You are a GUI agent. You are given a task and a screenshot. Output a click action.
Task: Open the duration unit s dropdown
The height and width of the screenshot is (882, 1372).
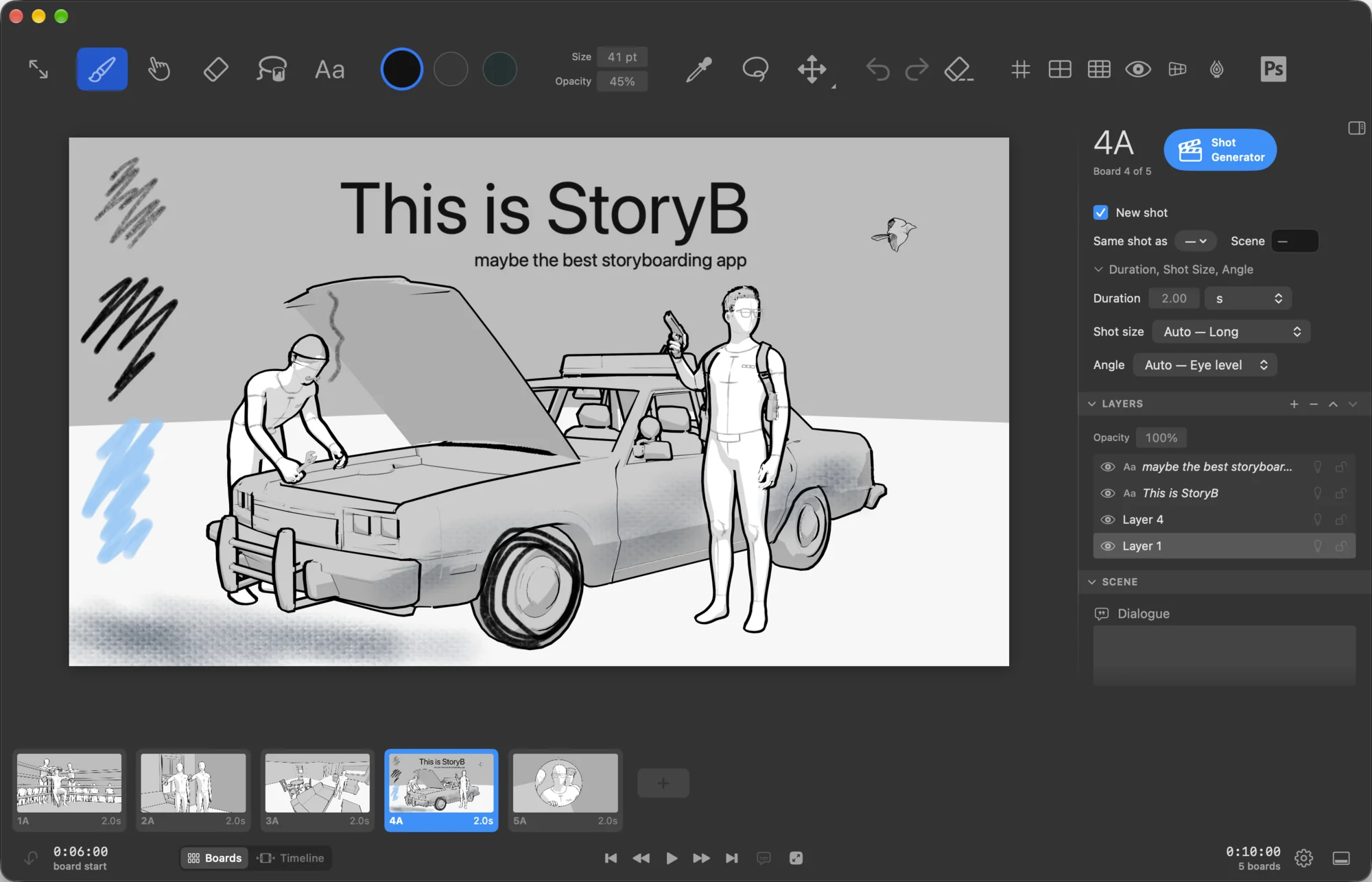[x=1249, y=298]
